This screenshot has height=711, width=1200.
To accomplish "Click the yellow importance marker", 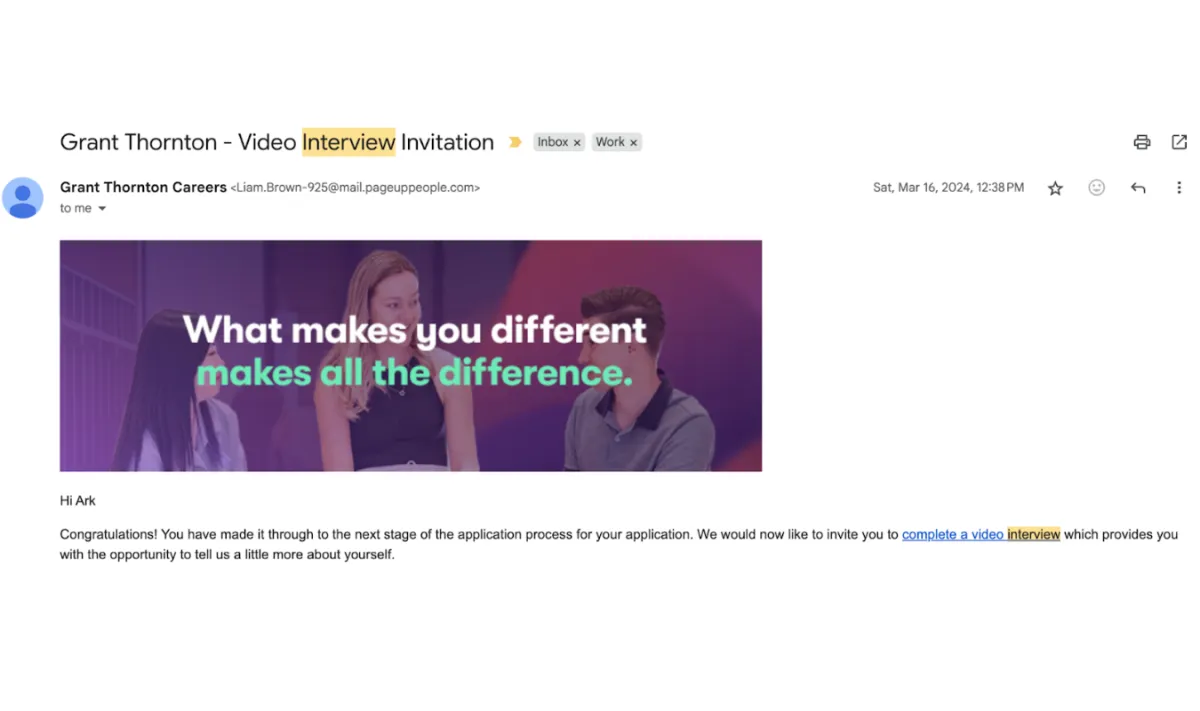I will tap(515, 142).
